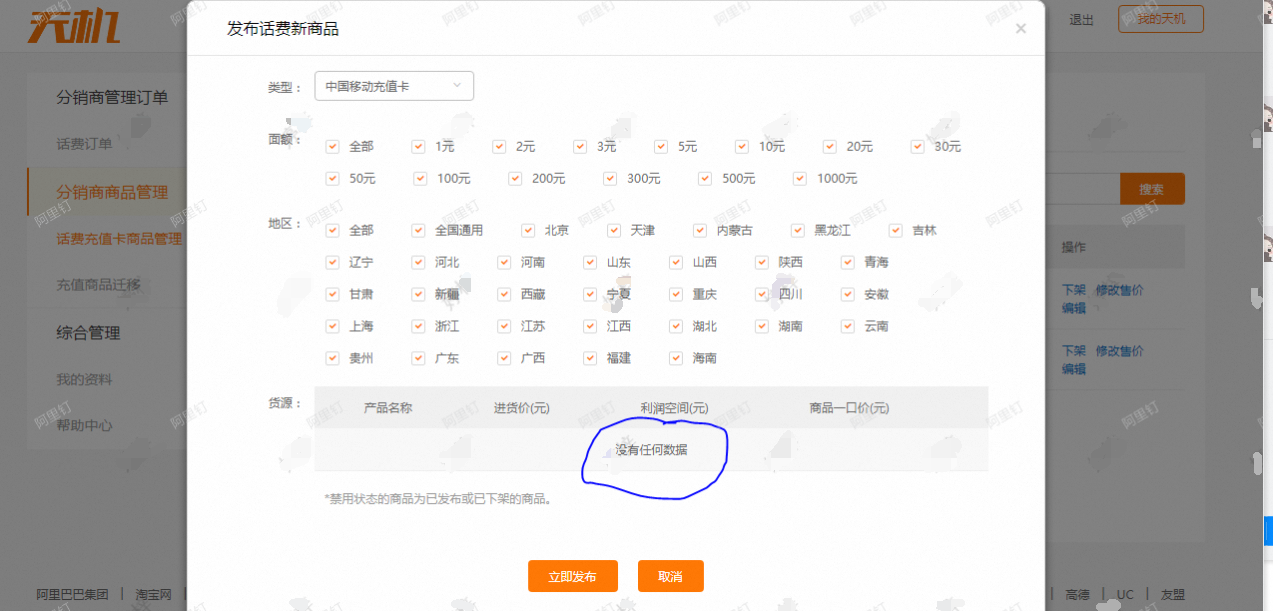Click the 取消 cancel button
The image size is (1273, 611).
(671, 576)
